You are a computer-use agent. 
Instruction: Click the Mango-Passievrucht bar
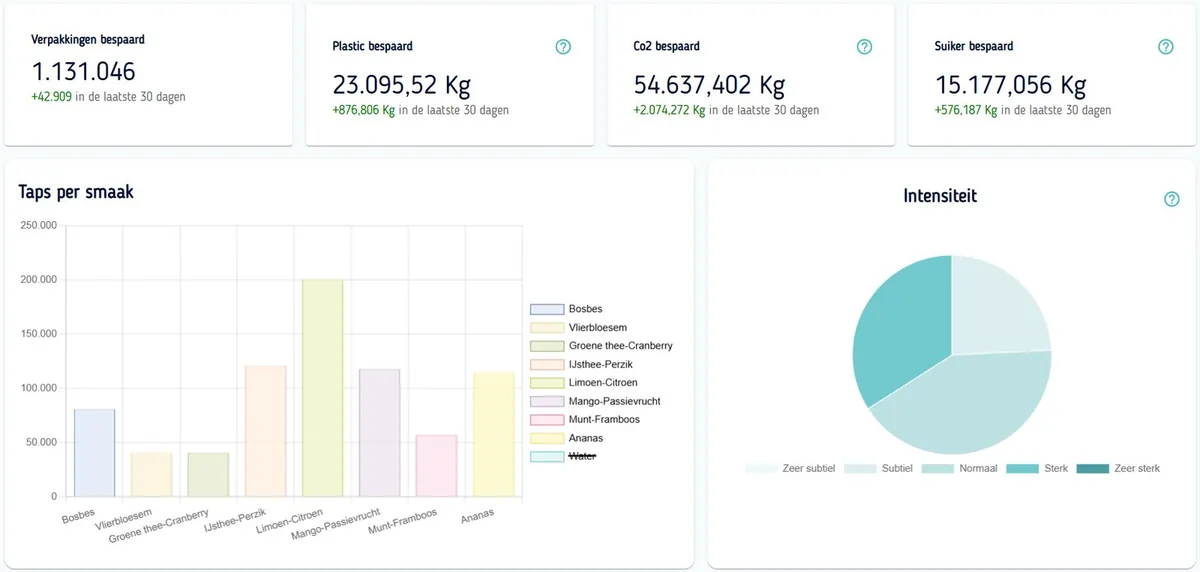point(380,433)
